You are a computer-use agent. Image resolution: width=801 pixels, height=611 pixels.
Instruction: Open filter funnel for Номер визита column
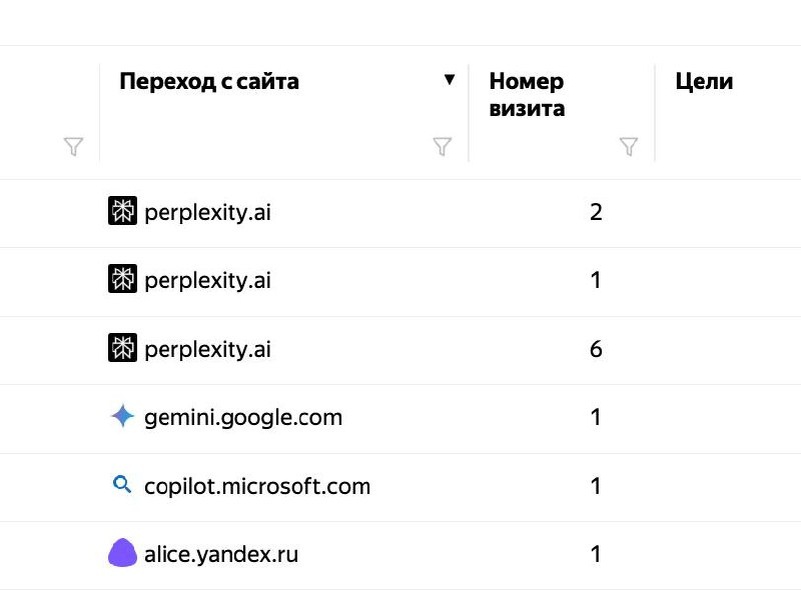point(629,147)
